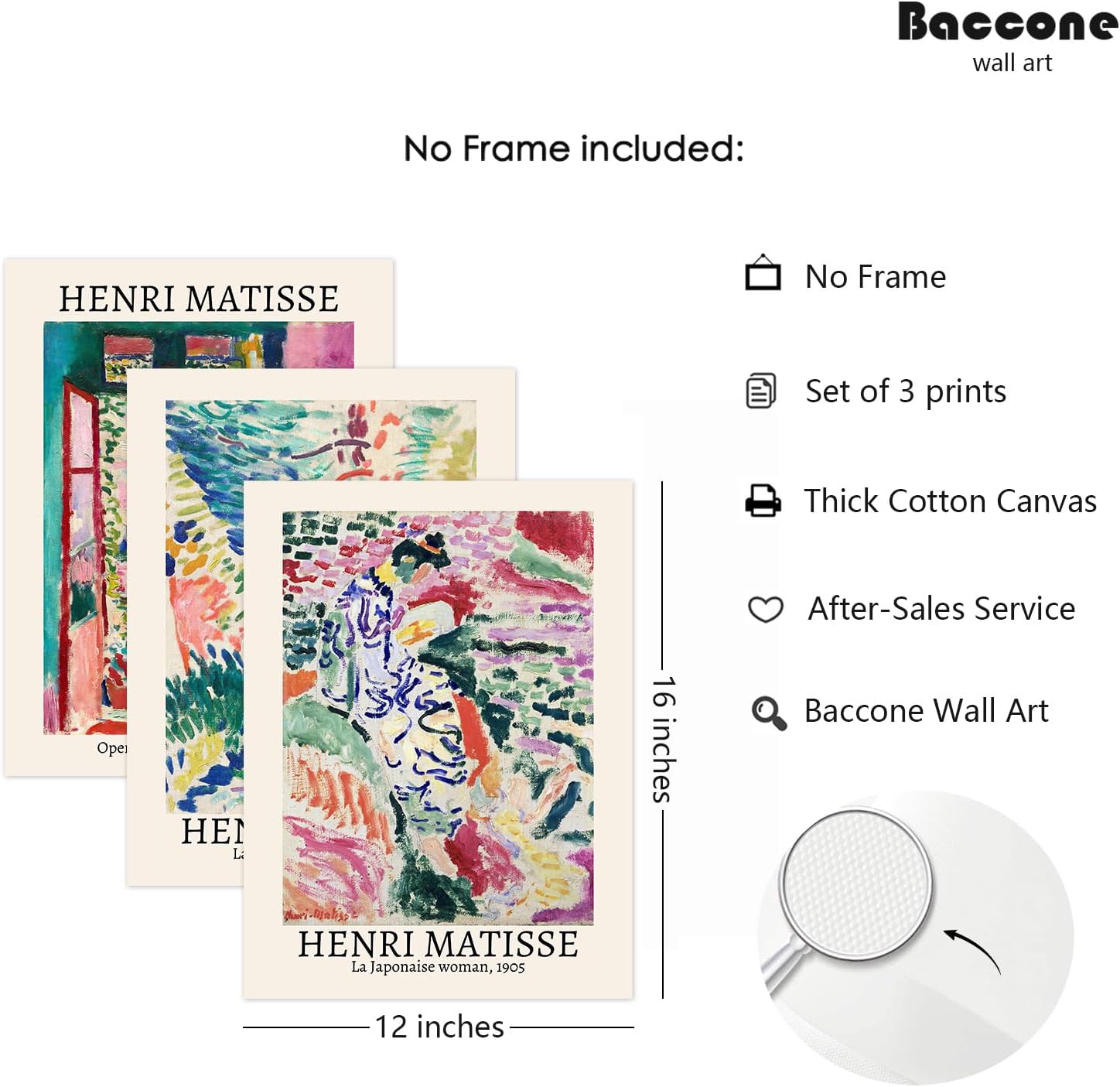
Task: Click the Thick Cotton Canvas label
Action: [x=950, y=501]
